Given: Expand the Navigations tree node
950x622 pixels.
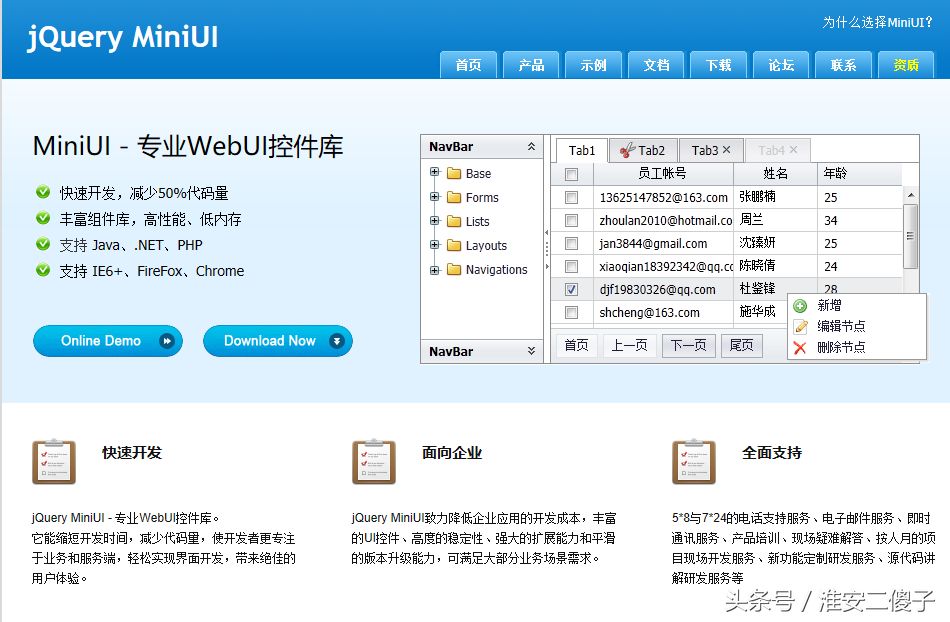Looking at the screenshot, I should (434, 270).
